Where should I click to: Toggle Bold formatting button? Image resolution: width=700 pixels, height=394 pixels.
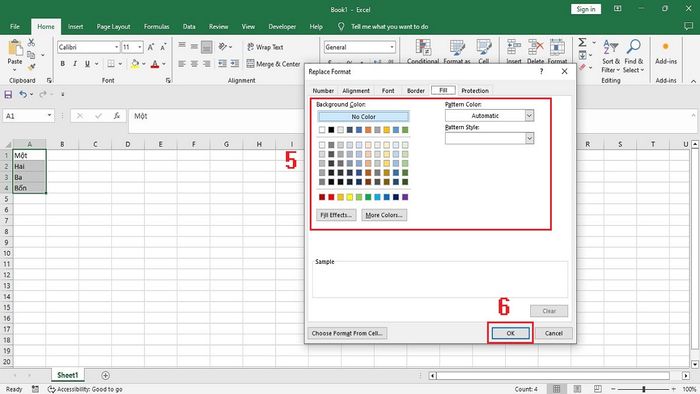(62, 64)
